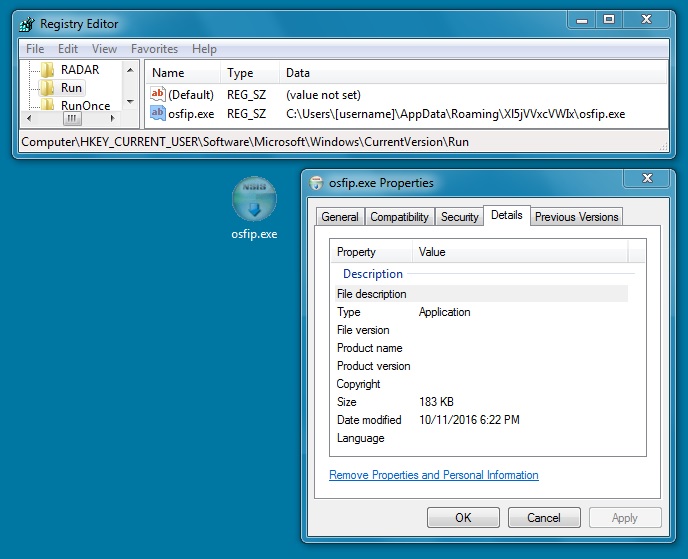Click the 183 KB size value

(x=436, y=402)
